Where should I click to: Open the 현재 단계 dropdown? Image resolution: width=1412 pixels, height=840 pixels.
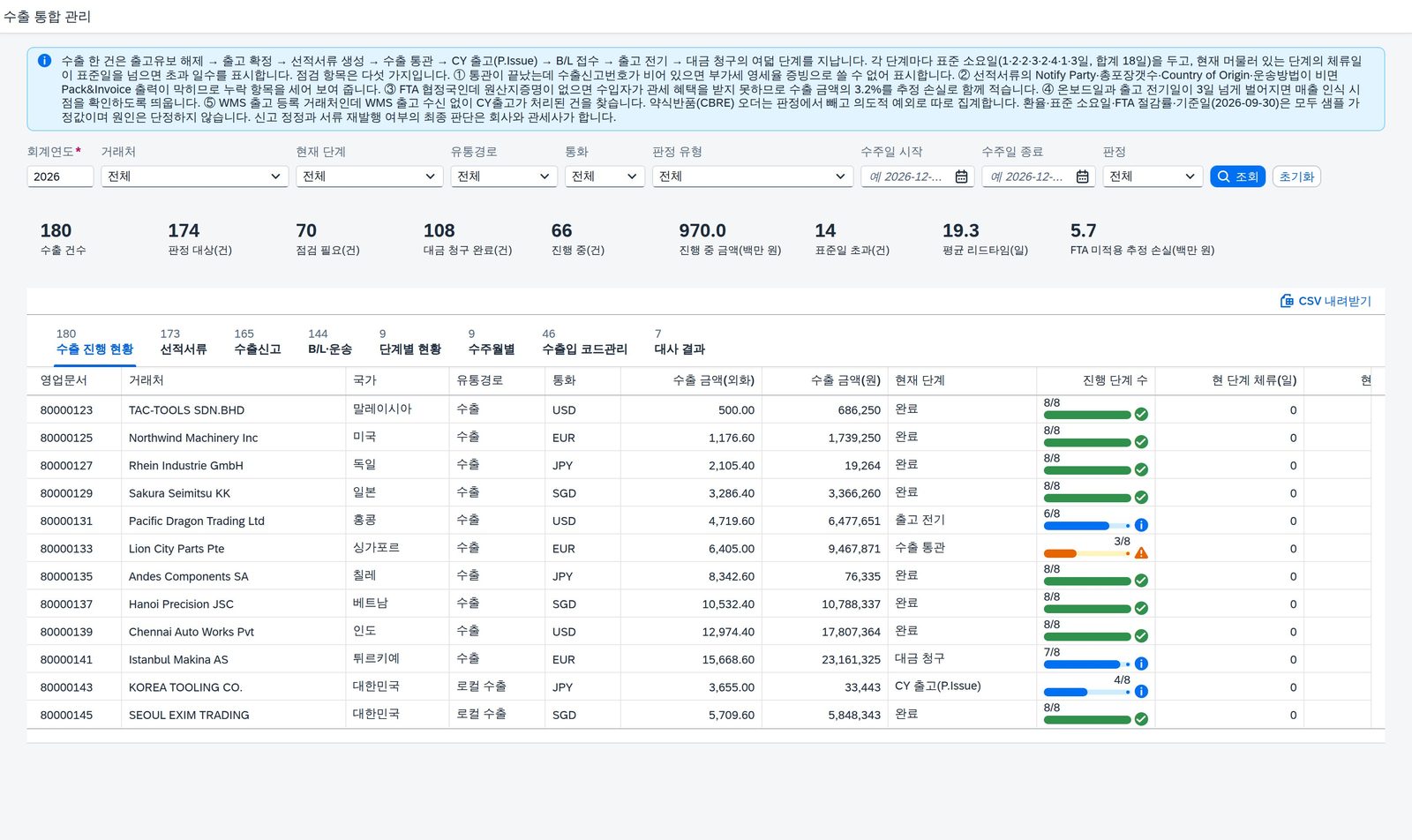pos(369,176)
